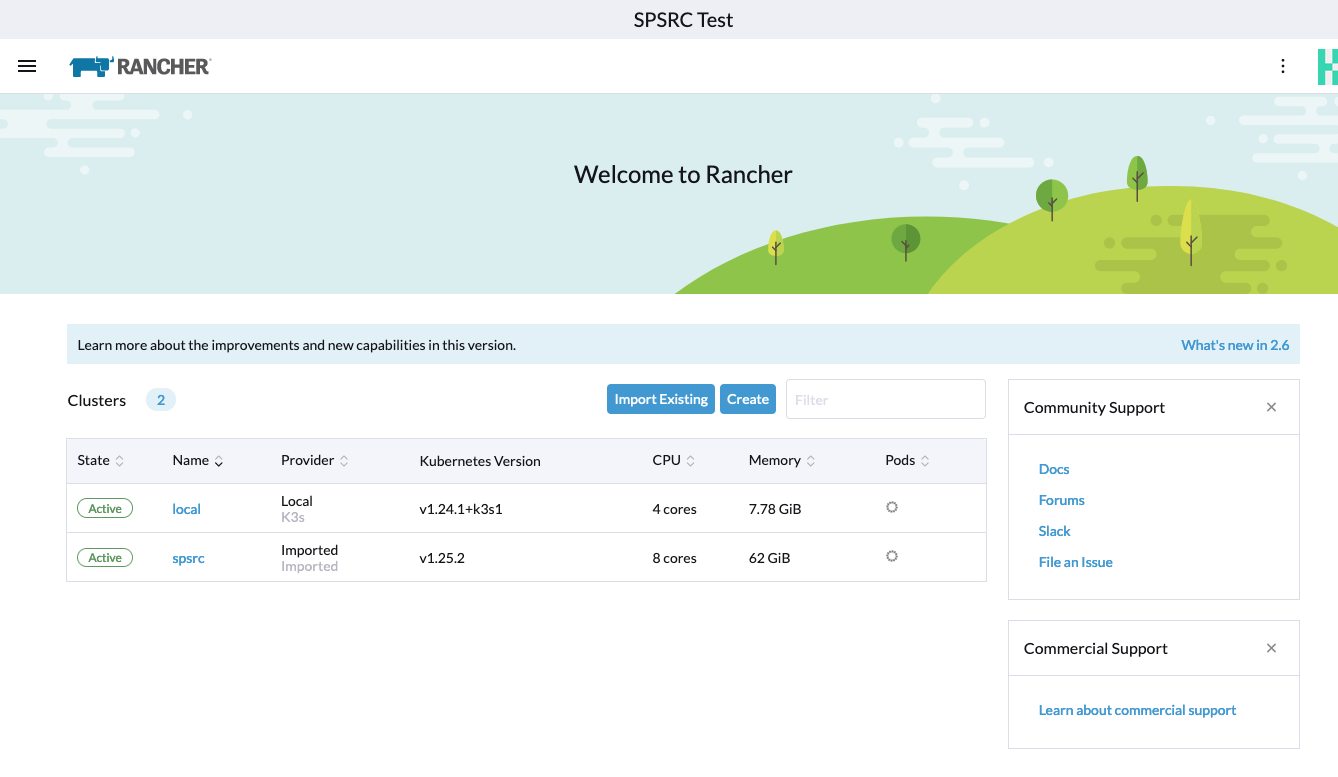Close the Commercial Support panel
1338x777 pixels.
tap(1271, 648)
